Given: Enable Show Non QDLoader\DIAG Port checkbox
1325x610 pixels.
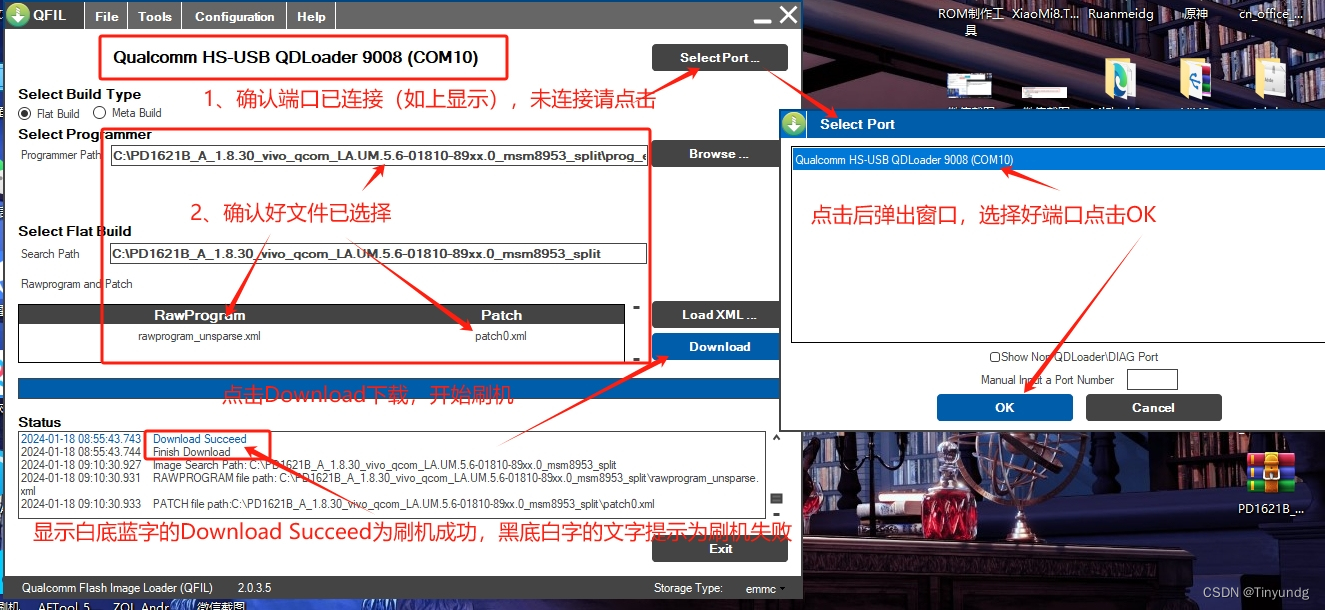Looking at the screenshot, I should click(x=995, y=357).
